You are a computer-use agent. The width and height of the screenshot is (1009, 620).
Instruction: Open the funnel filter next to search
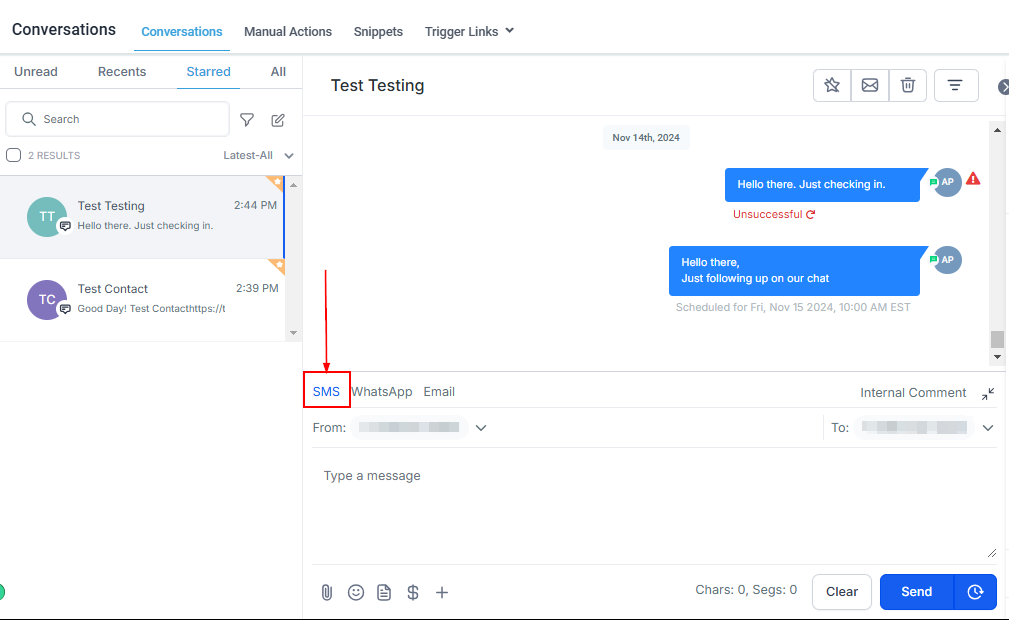click(246, 120)
